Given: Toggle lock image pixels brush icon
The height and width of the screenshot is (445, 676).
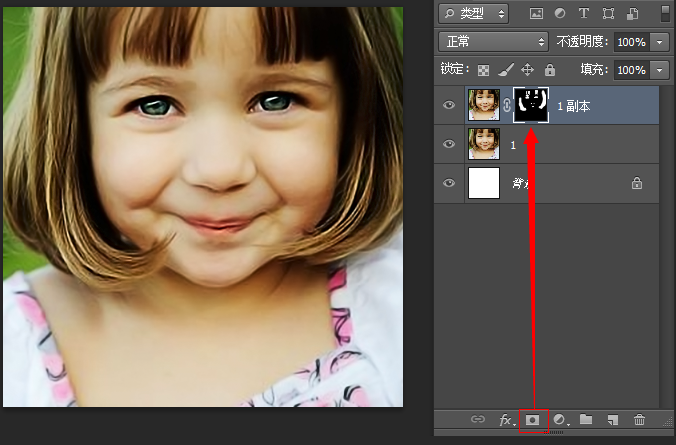Looking at the screenshot, I should pyautogui.click(x=506, y=70).
